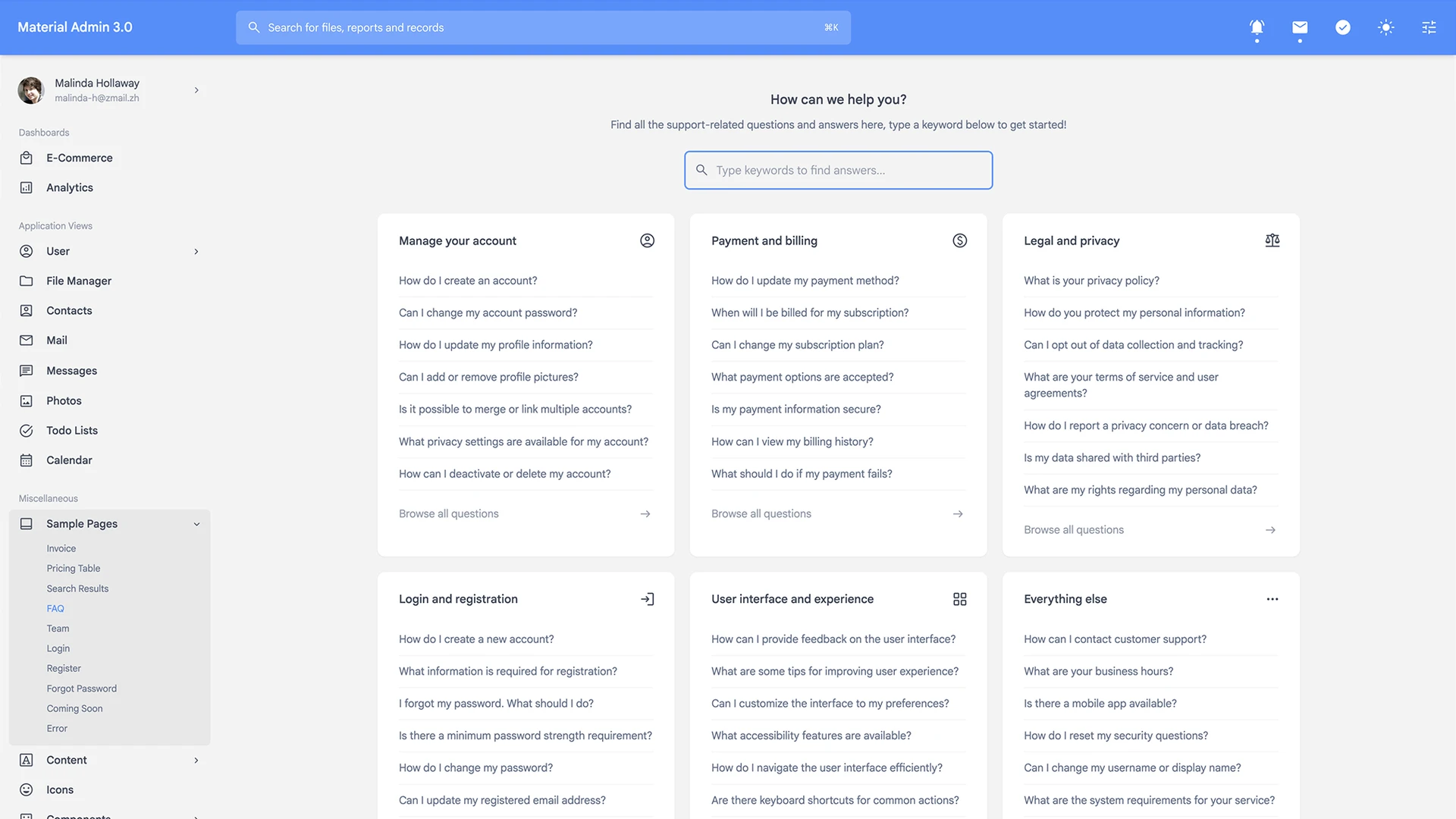Open the Error sample page
This screenshot has width=1456, height=819.
(57, 728)
